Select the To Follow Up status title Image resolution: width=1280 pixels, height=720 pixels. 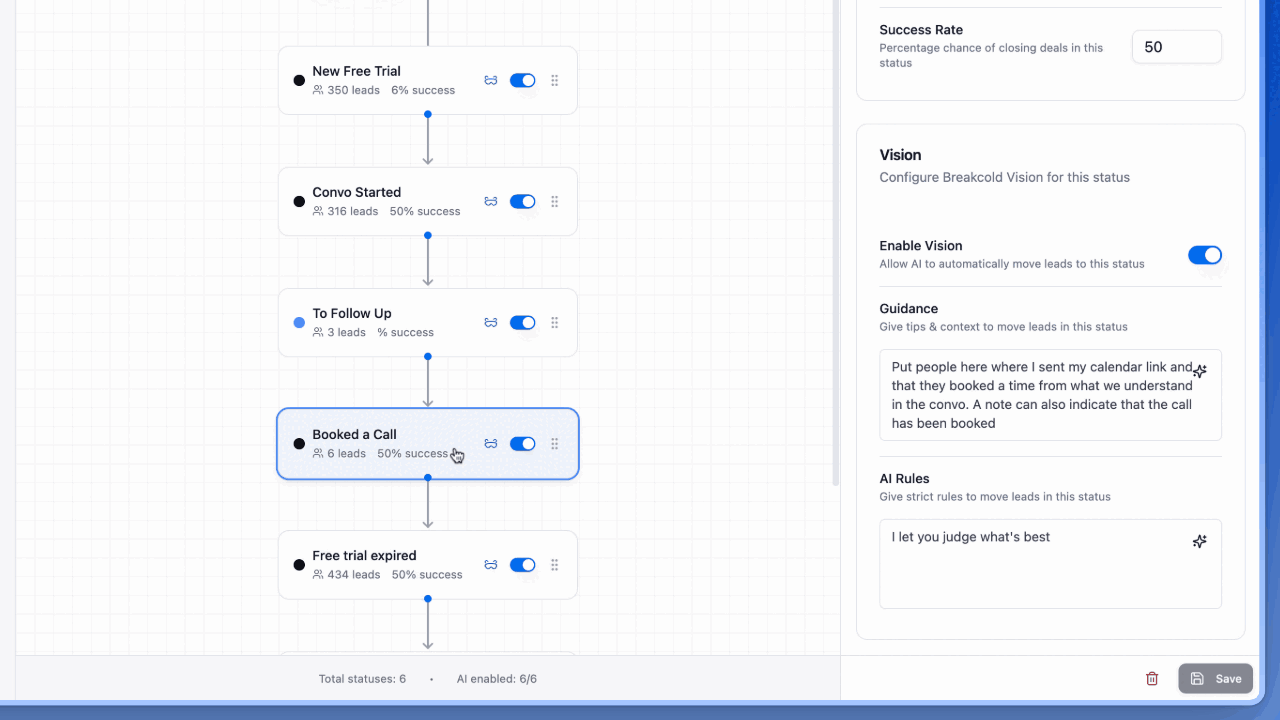(x=352, y=313)
